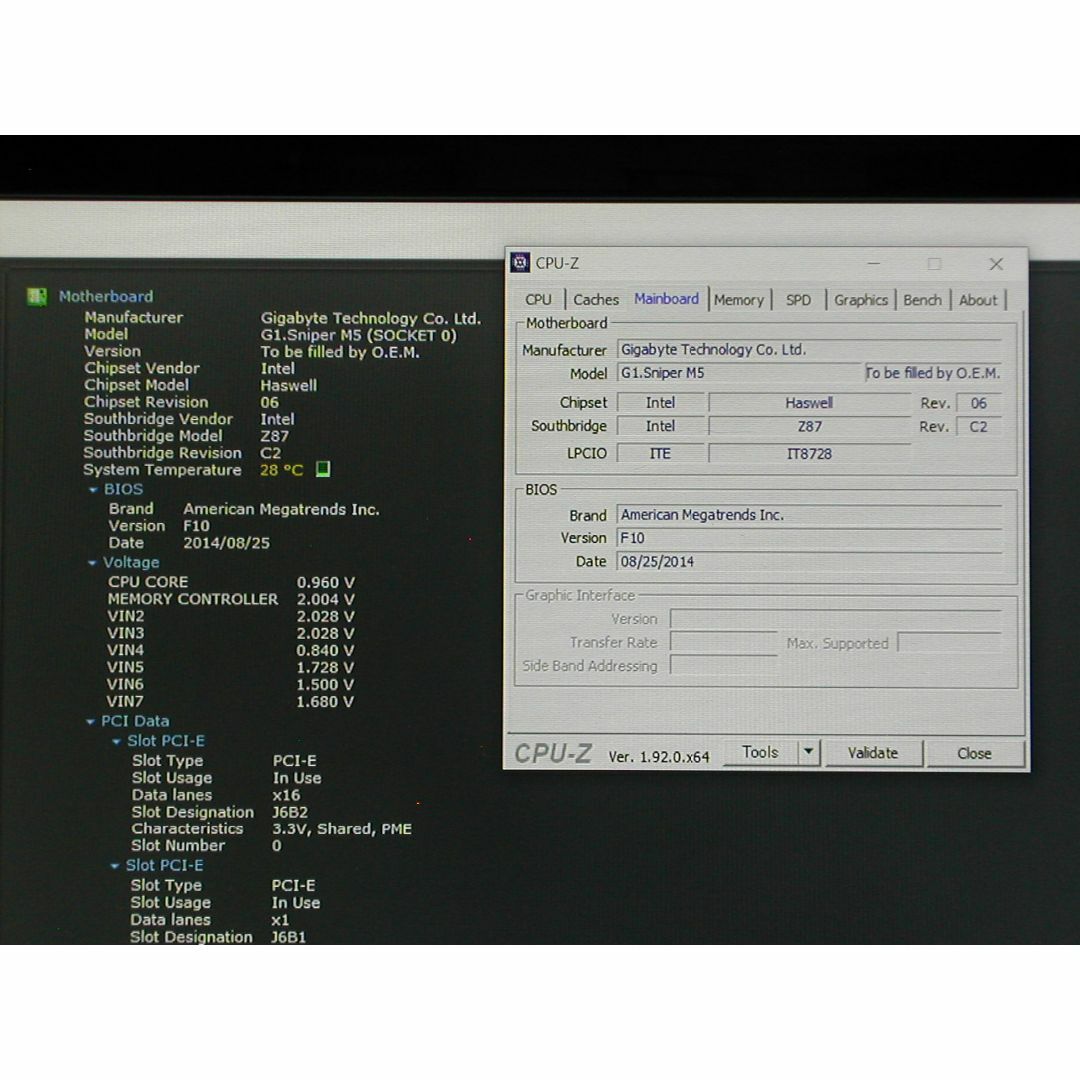Viewport: 1080px width, 1080px height.
Task: Open the SPD tab in CPU-Z
Action: click(x=798, y=300)
